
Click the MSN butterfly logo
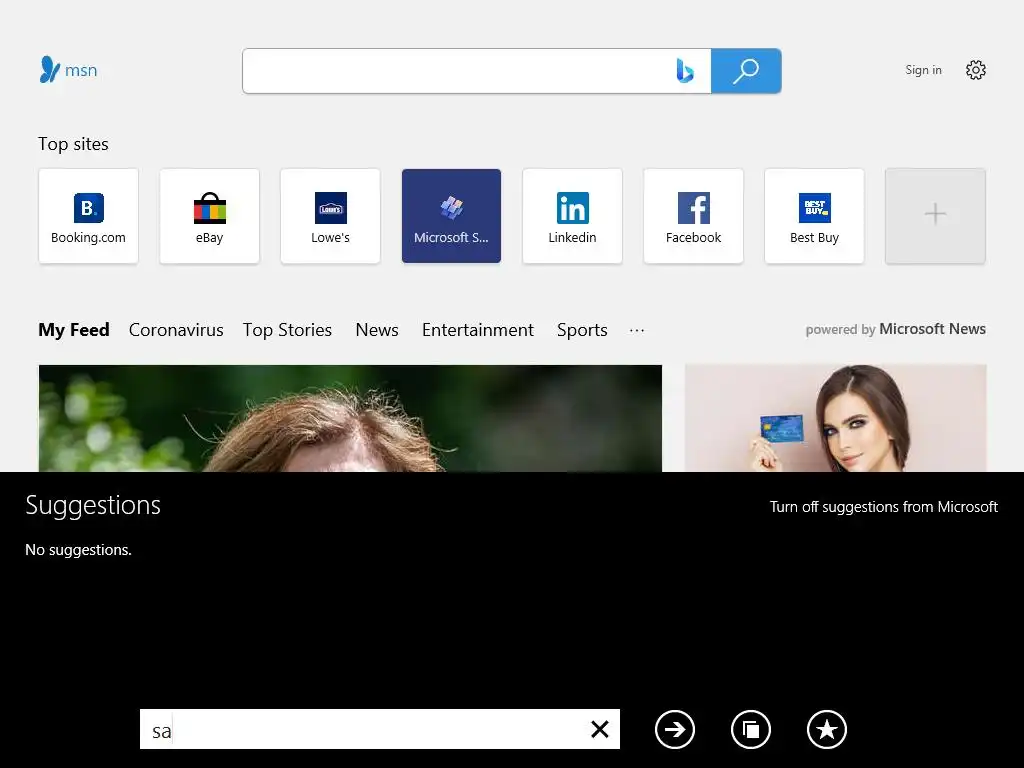pos(68,70)
